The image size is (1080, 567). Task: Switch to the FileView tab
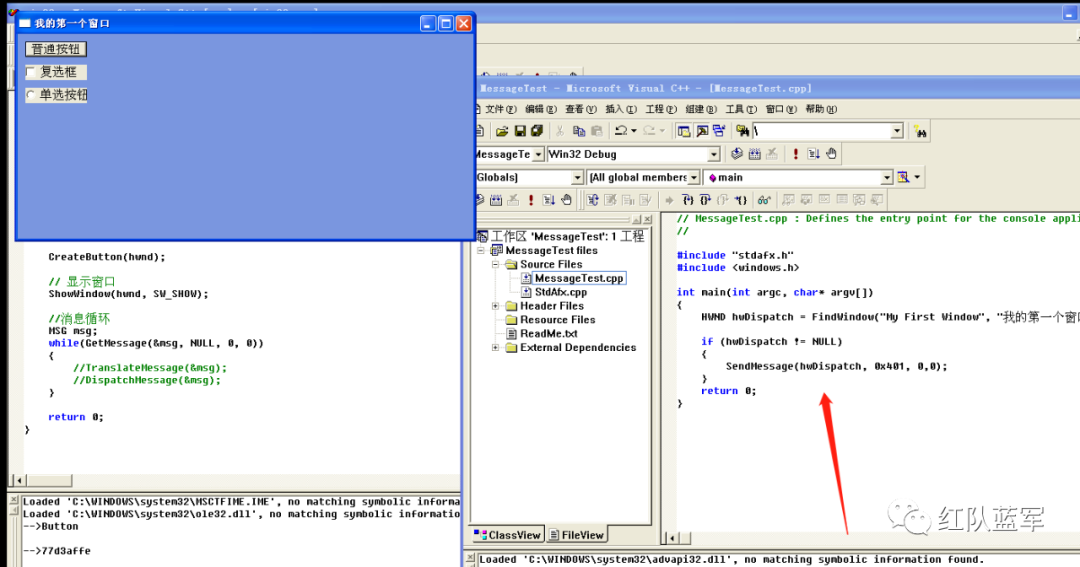point(577,535)
